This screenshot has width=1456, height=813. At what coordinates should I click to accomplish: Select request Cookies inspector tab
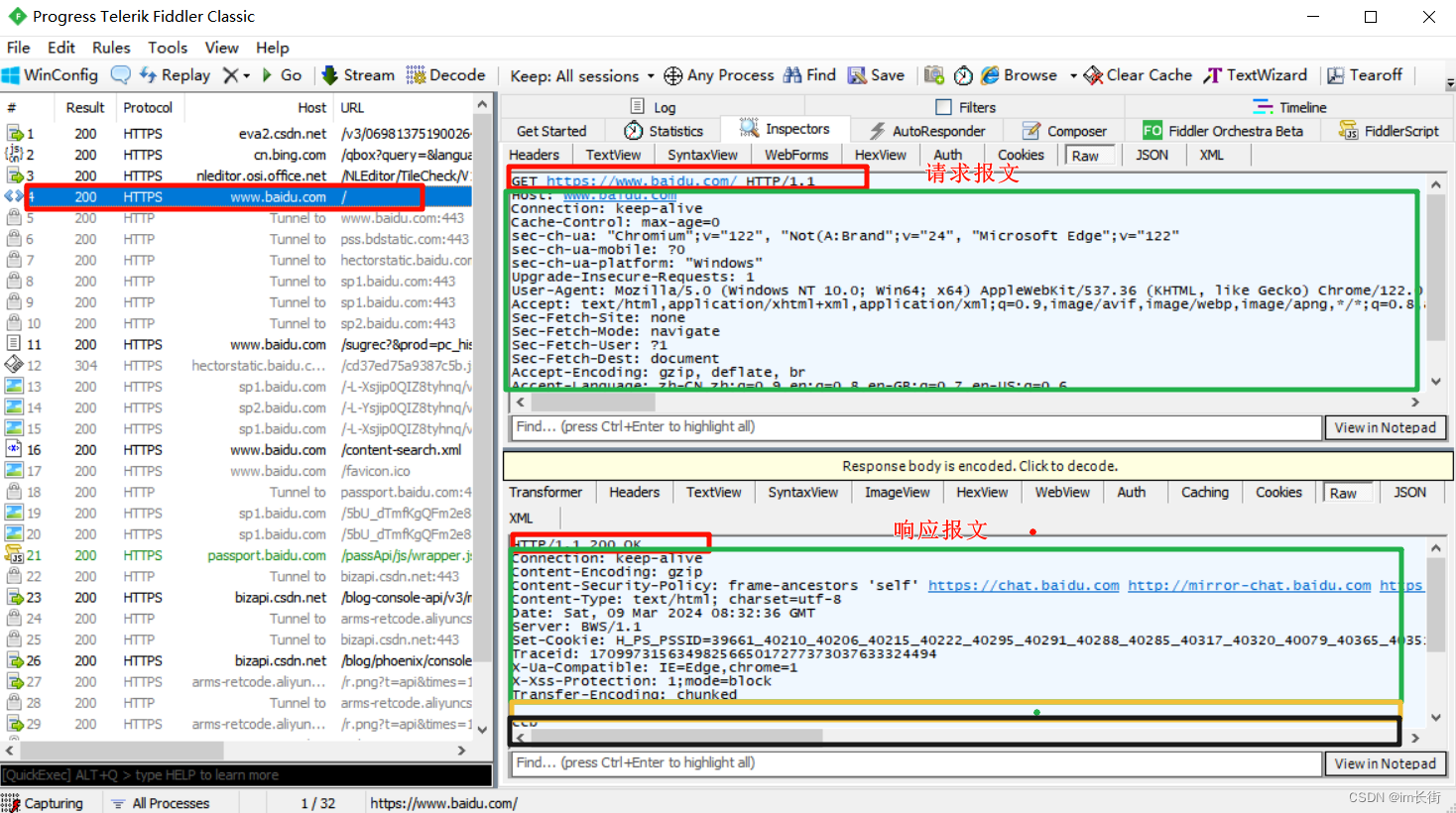[1021, 155]
